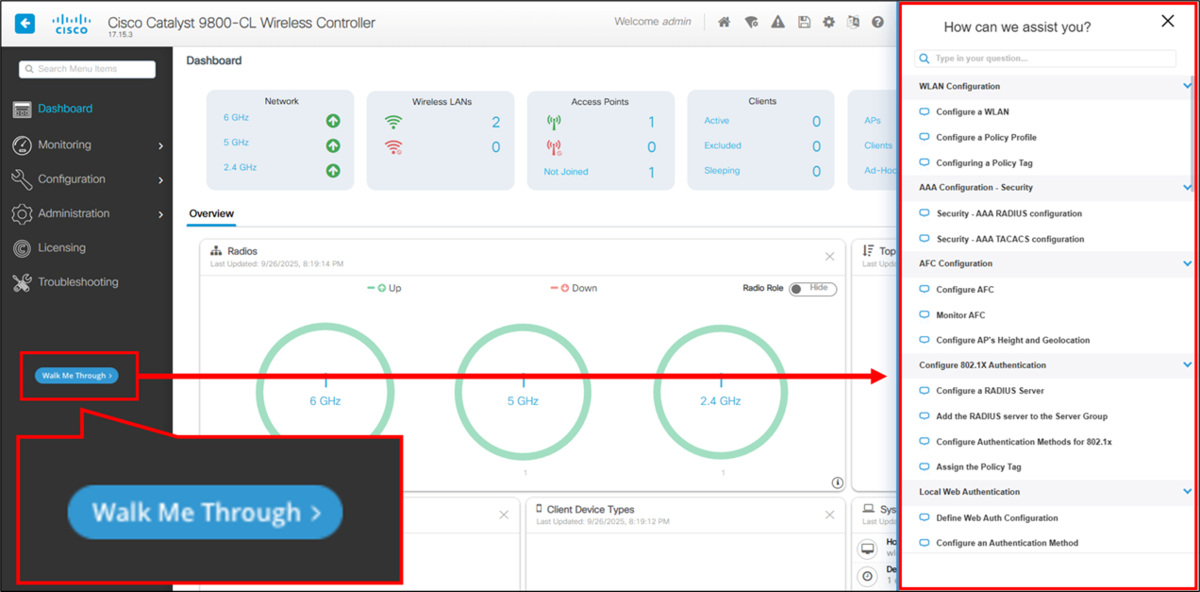This screenshot has width=1200, height=592.
Task: Expand the Configuration submenu arrow
Action: pyautogui.click(x=161, y=180)
